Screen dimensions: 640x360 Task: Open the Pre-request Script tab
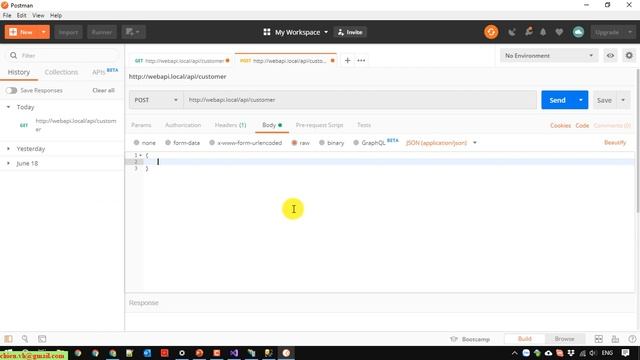(319, 125)
